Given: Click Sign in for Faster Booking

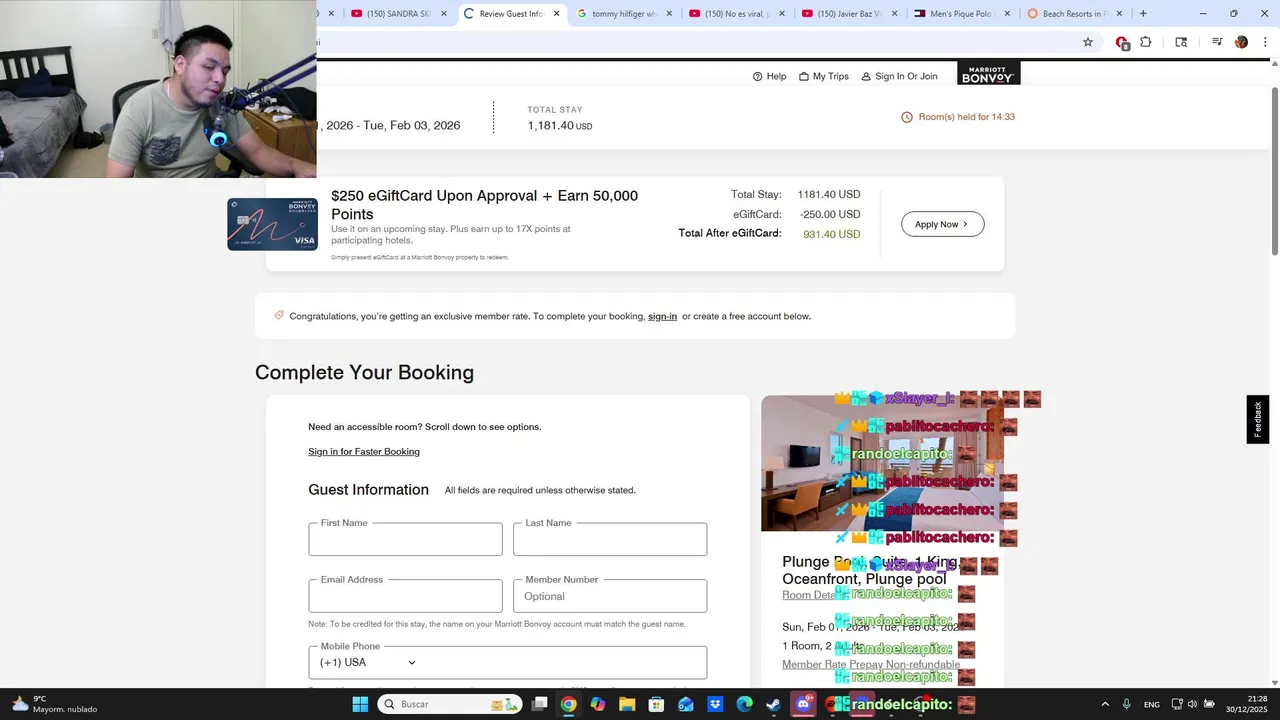Looking at the screenshot, I should [364, 452].
